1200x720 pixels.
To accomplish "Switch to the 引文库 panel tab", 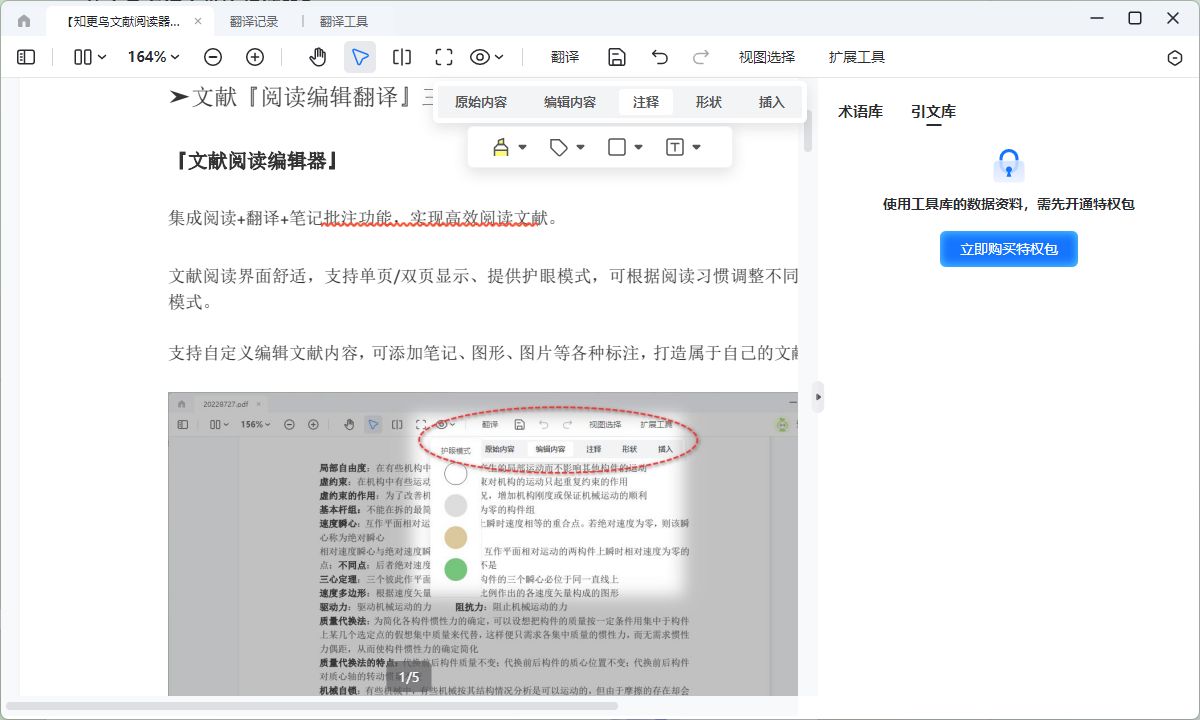I will pyautogui.click(x=933, y=112).
